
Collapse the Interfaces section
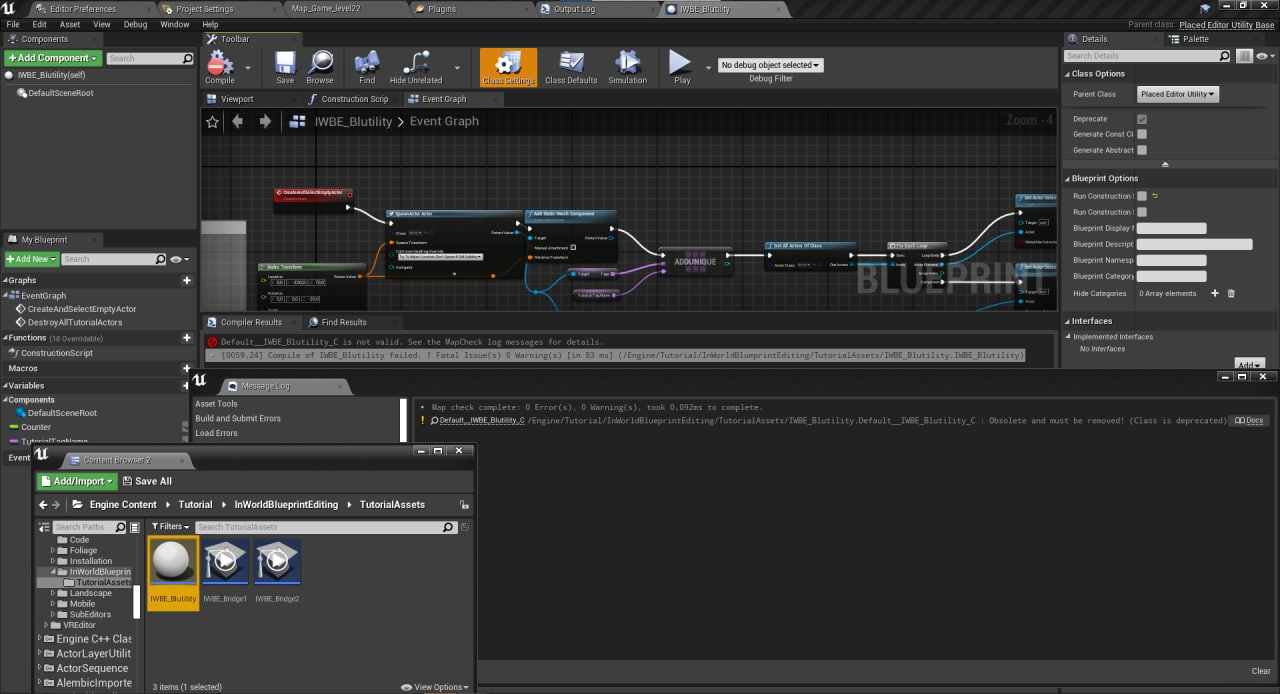(1067, 321)
